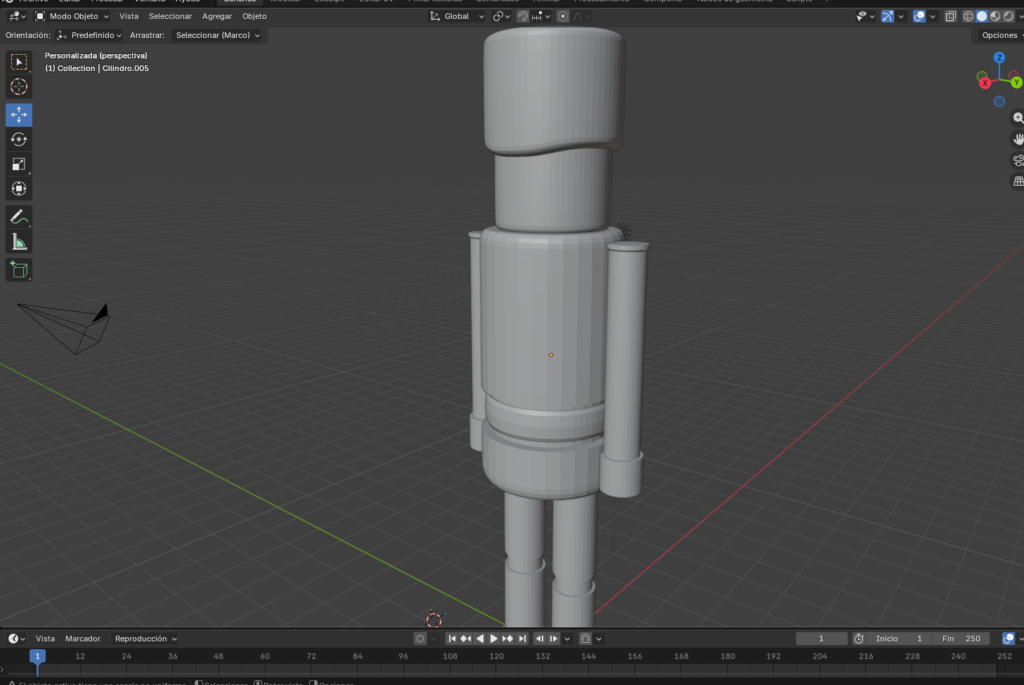This screenshot has height=685, width=1024.
Task: Open the Agregar menu
Action: point(216,17)
